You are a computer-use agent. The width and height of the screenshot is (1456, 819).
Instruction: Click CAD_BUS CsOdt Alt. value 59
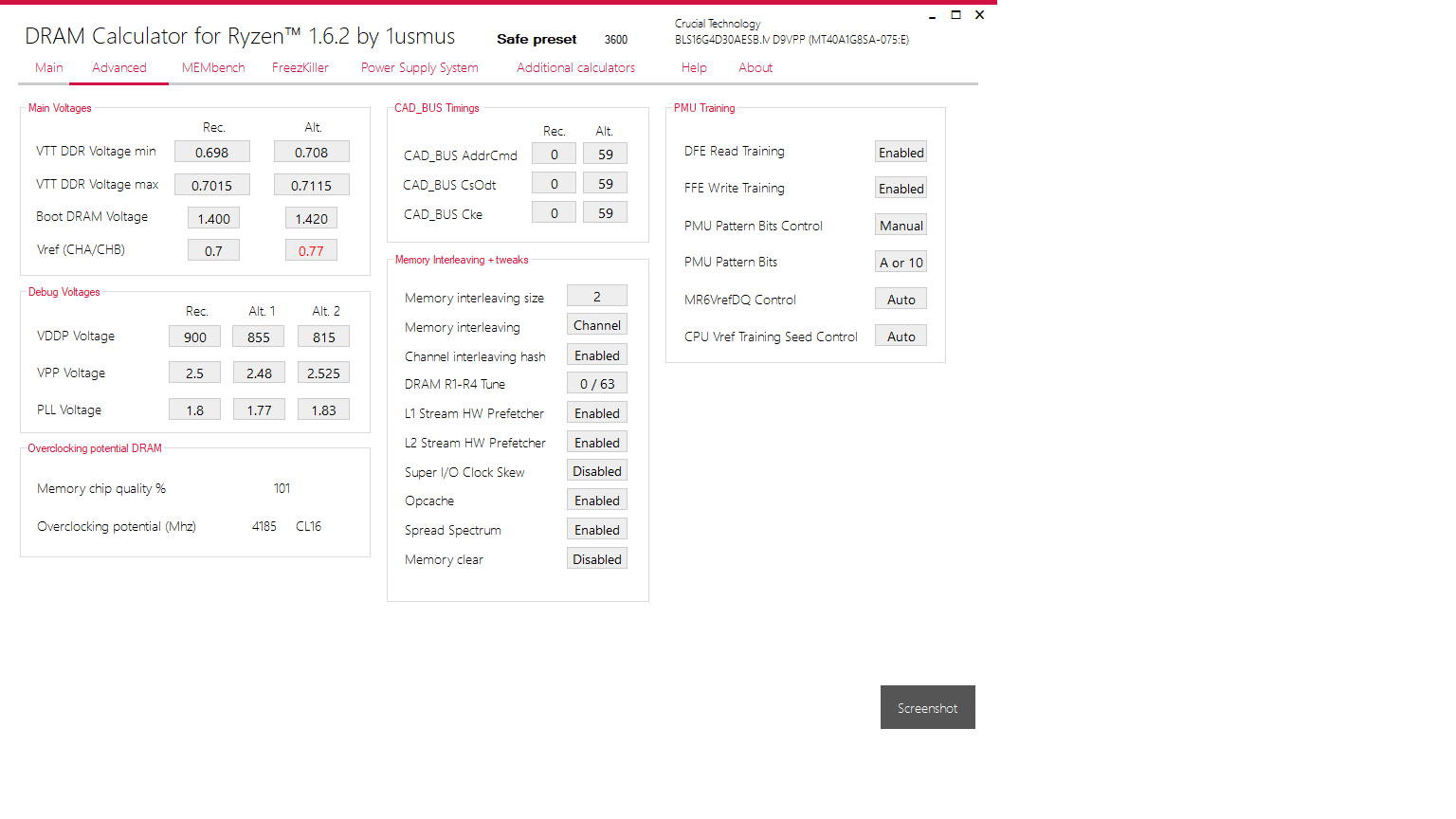[606, 183]
